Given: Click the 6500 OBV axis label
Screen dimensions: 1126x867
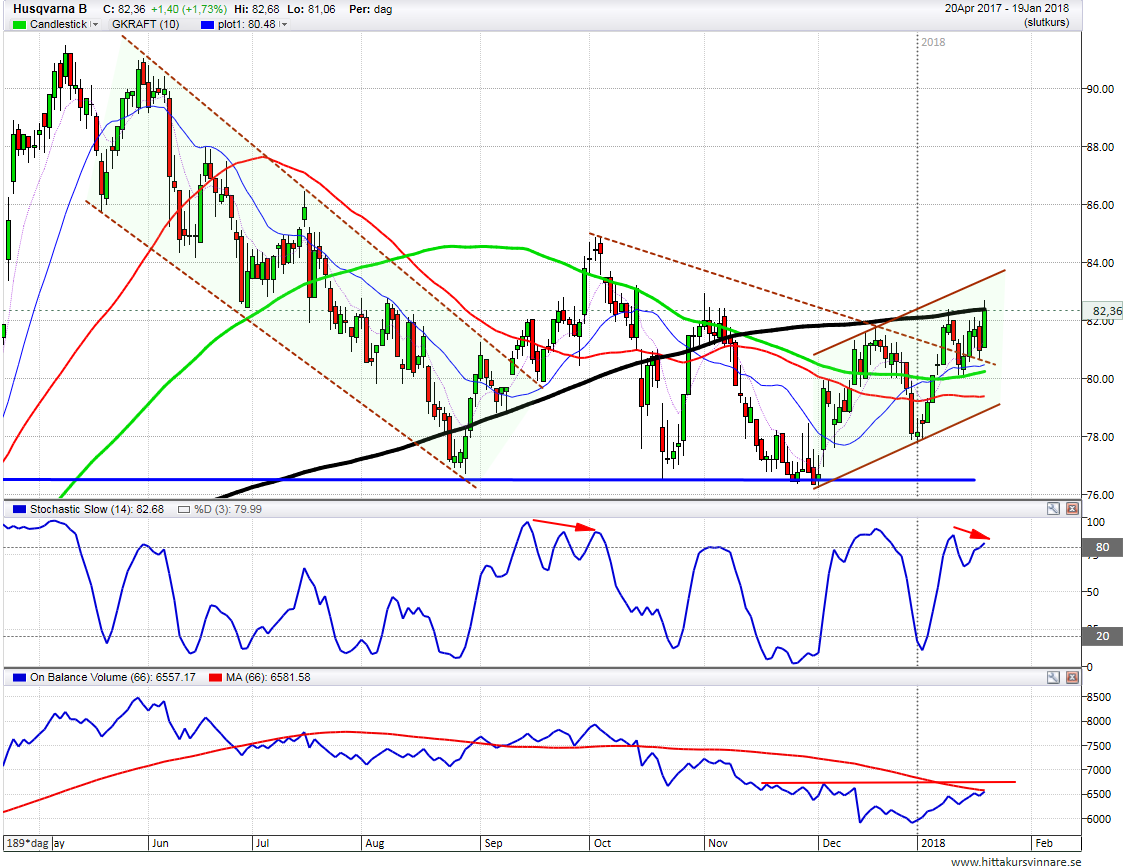Looking at the screenshot, I should [1098, 794].
